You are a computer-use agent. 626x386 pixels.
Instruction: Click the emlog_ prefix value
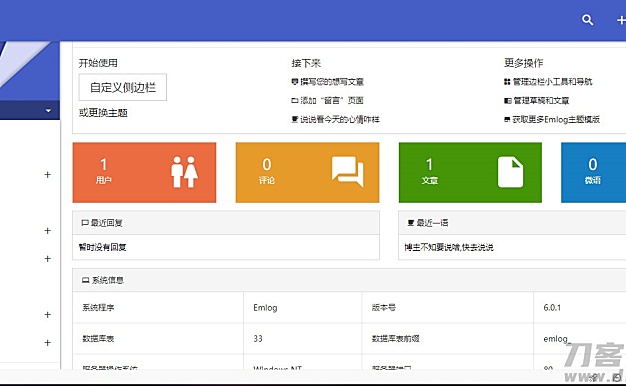coord(557,339)
